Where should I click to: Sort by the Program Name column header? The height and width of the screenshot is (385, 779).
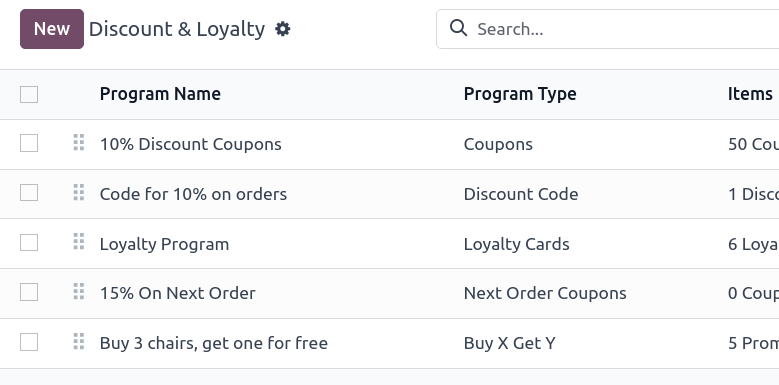(160, 94)
